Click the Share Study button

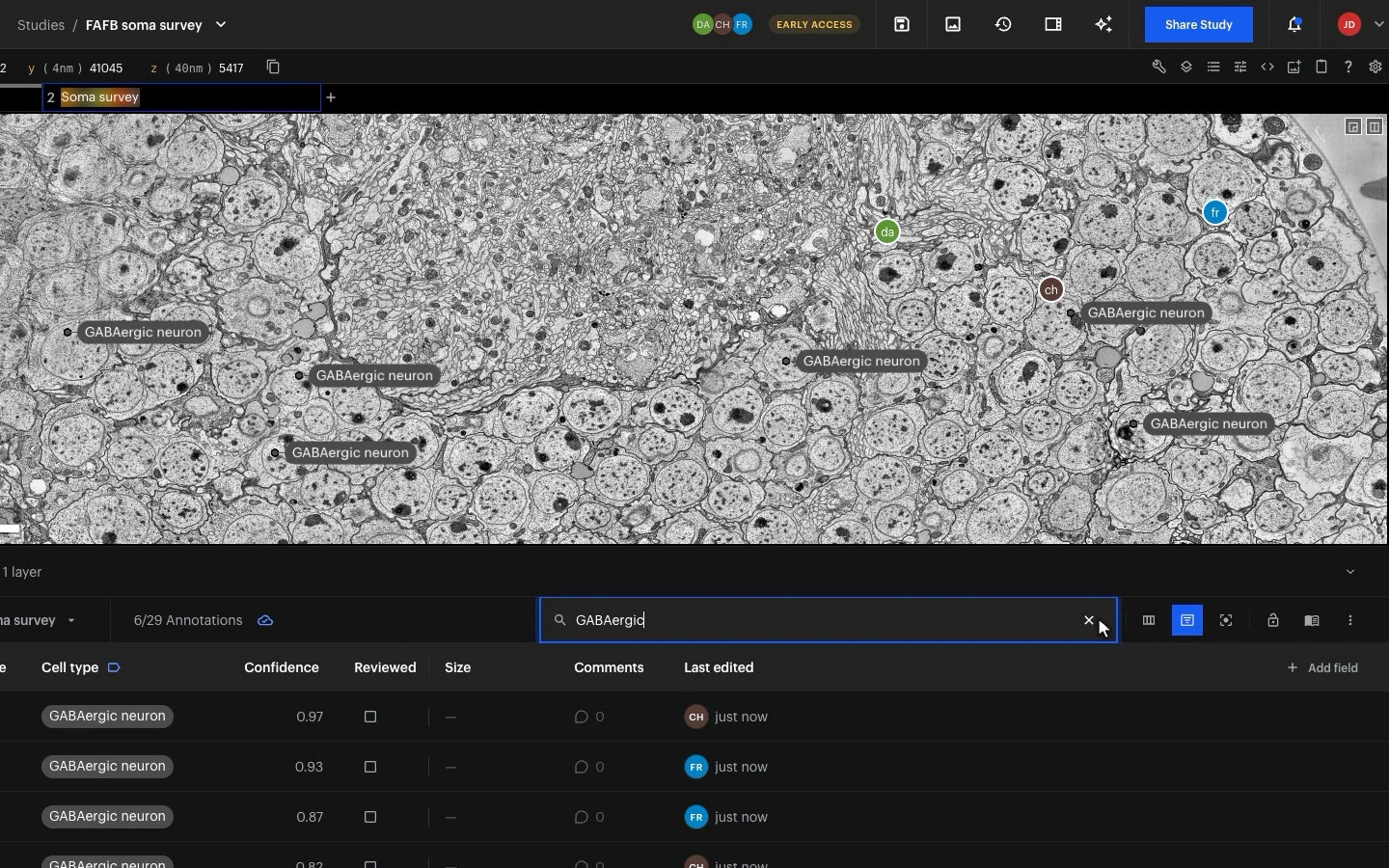1199,25
